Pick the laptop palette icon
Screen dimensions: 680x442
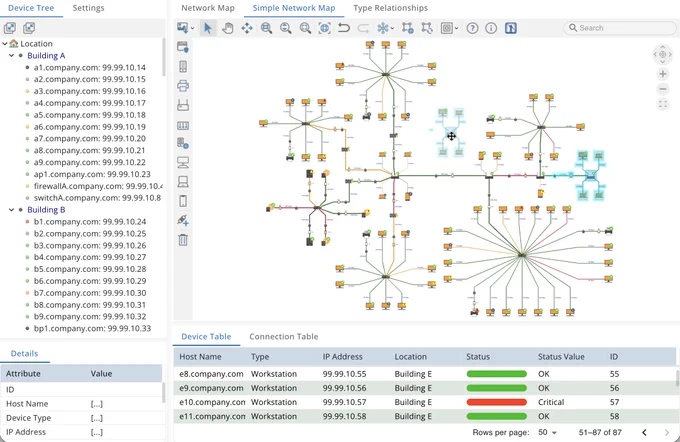tap(183, 182)
